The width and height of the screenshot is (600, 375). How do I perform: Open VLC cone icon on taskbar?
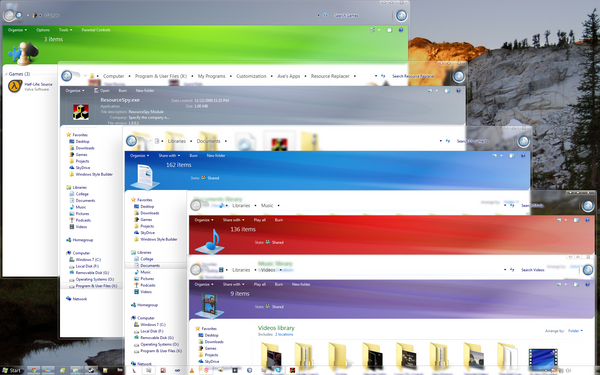point(192,370)
